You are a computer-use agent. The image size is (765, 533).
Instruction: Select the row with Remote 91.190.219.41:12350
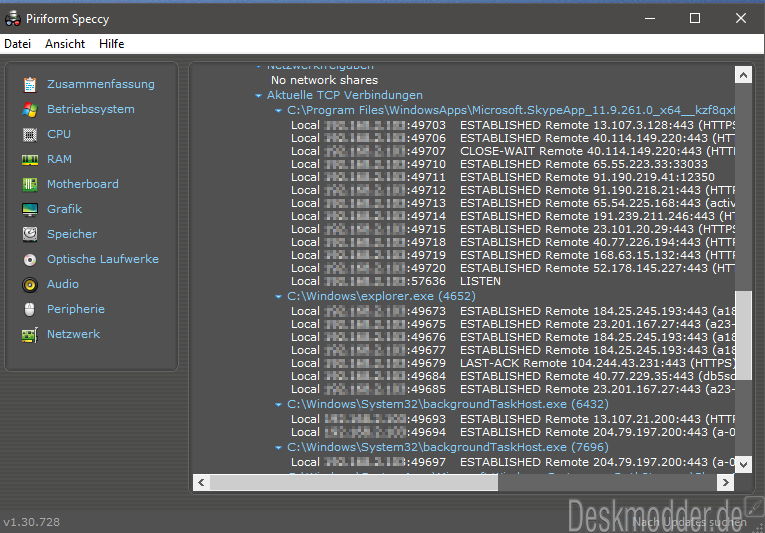click(503, 177)
